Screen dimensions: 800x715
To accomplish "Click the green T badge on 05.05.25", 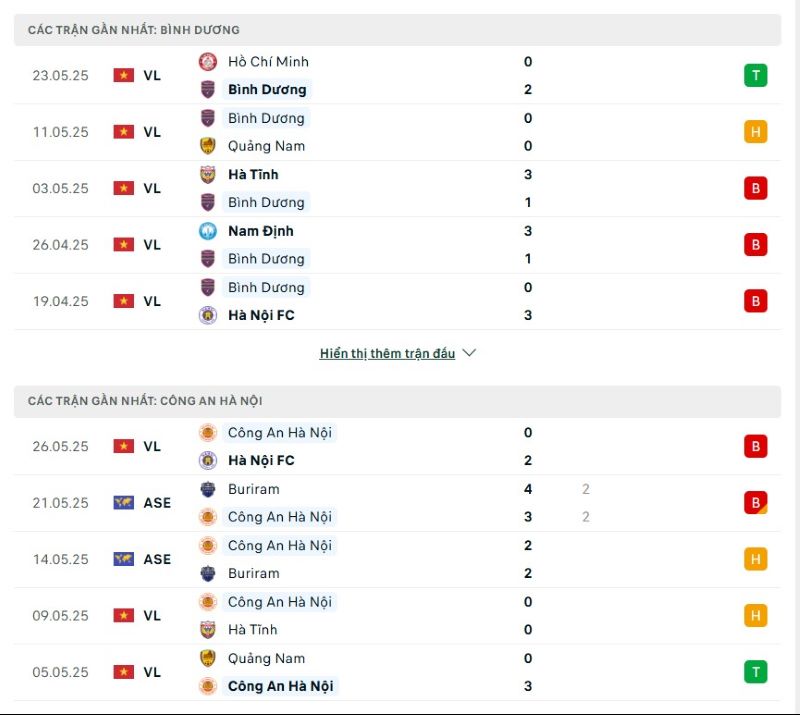I will pos(755,672).
